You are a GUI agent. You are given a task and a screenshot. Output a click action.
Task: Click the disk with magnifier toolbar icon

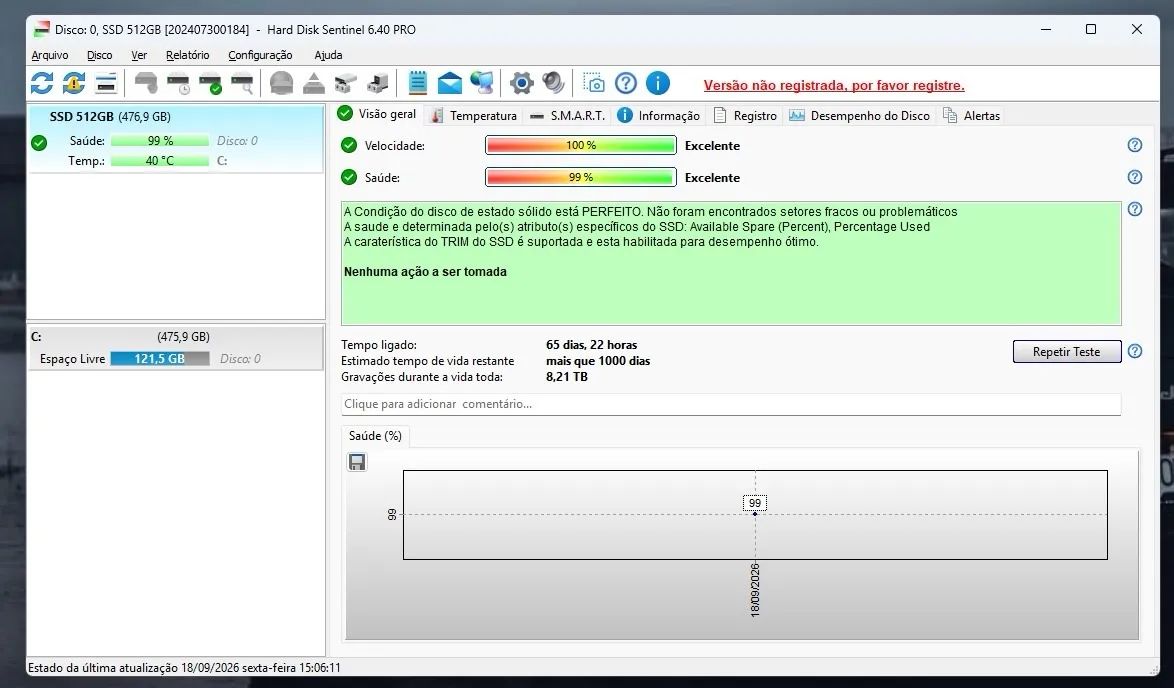242,83
